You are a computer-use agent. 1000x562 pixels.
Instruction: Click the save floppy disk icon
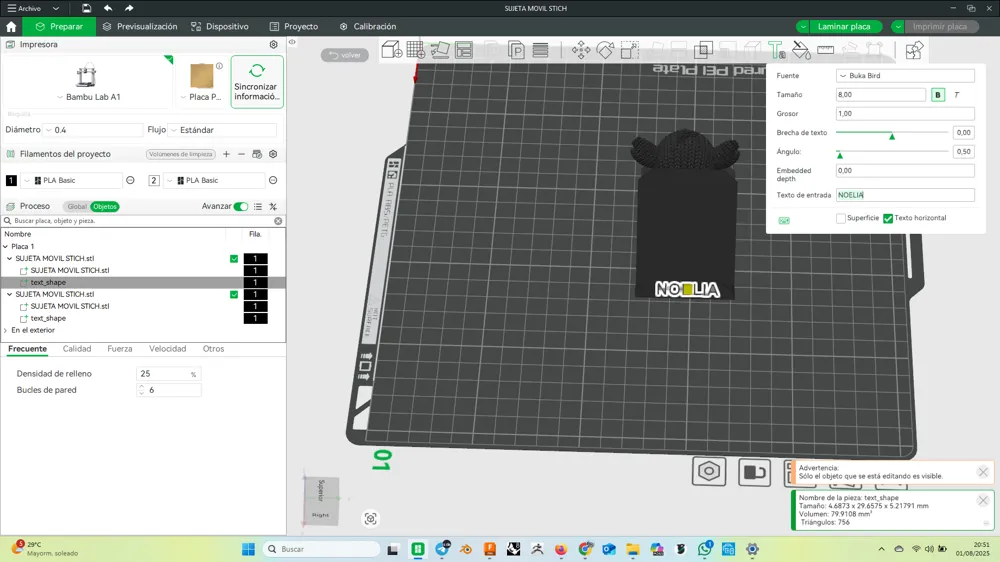click(86, 8)
